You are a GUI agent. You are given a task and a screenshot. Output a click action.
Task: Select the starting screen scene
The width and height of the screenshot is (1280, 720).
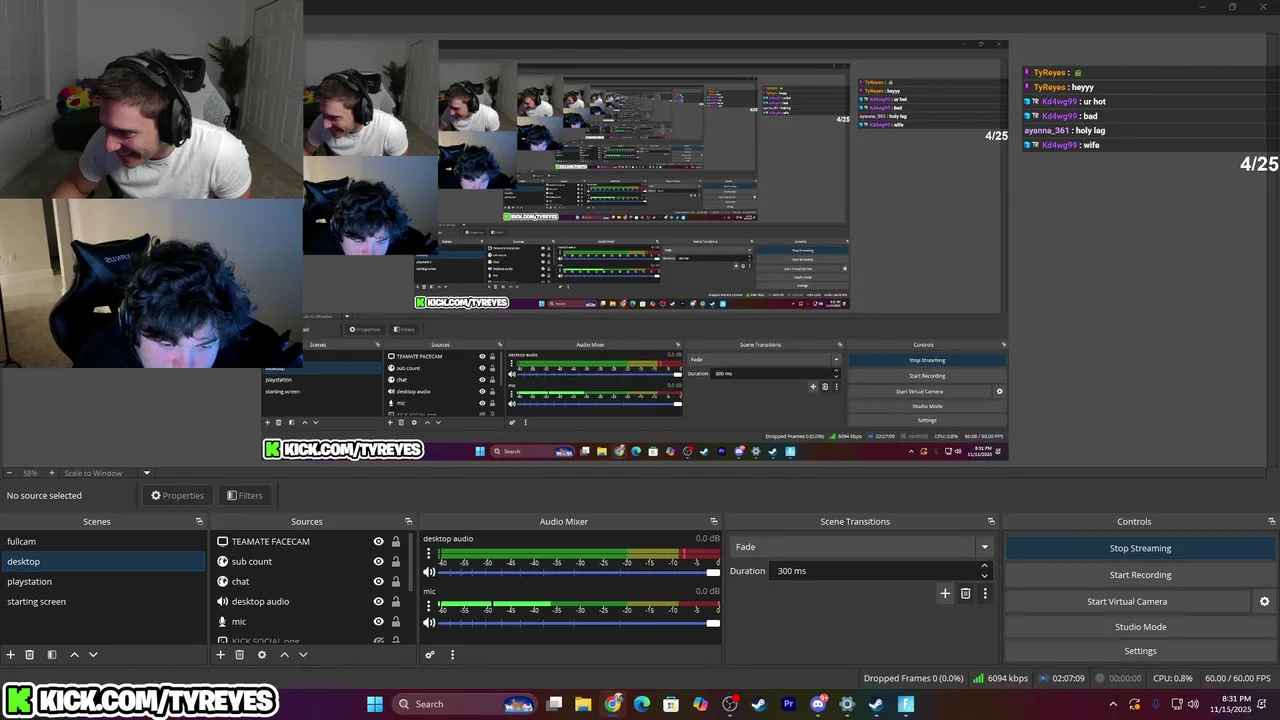[104, 601]
